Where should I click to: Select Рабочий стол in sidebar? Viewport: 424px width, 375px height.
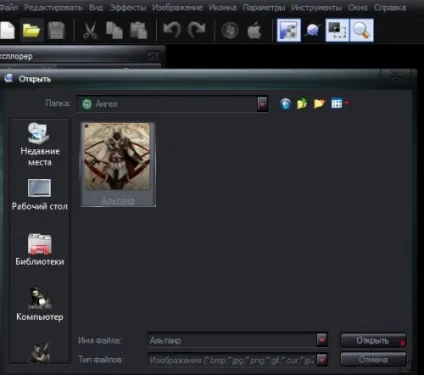pyautogui.click(x=40, y=195)
